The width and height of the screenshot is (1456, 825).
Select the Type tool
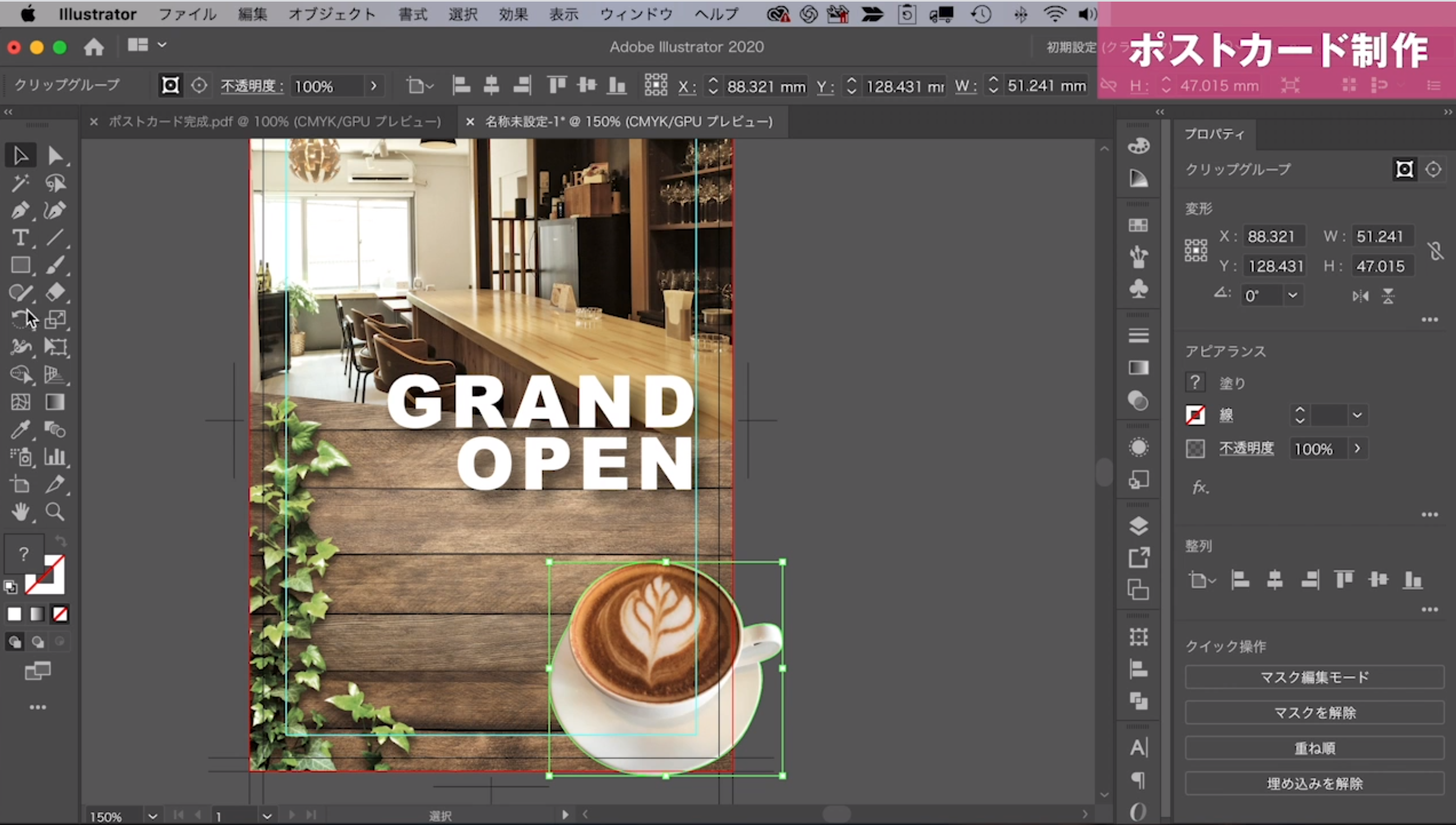[x=21, y=237]
